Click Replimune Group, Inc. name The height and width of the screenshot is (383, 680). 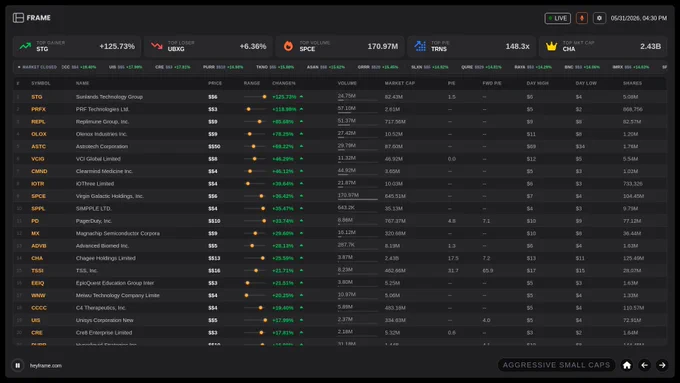point(102,121)
